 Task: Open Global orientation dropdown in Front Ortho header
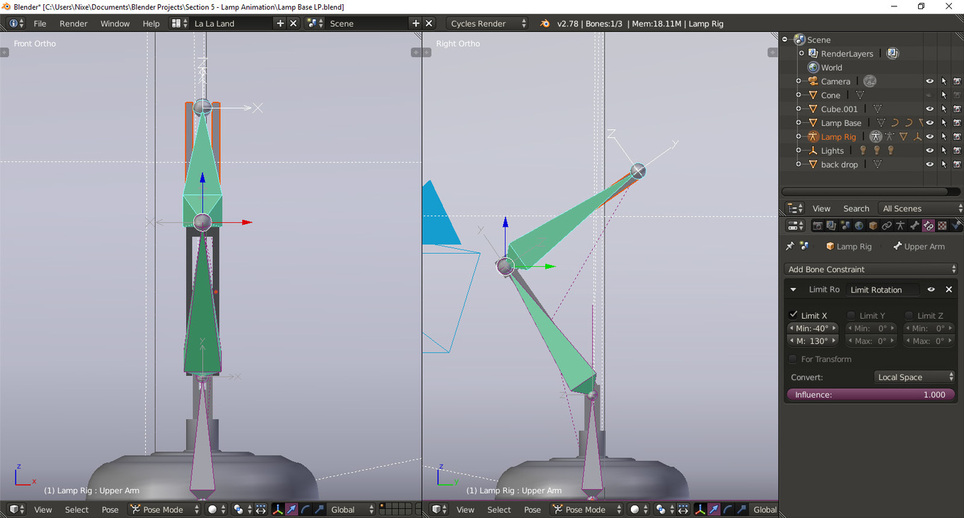click(351, 509)
